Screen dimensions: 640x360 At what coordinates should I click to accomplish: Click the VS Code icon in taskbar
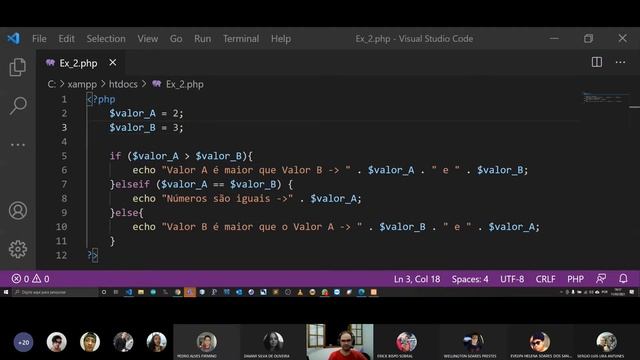pos(129,292)
